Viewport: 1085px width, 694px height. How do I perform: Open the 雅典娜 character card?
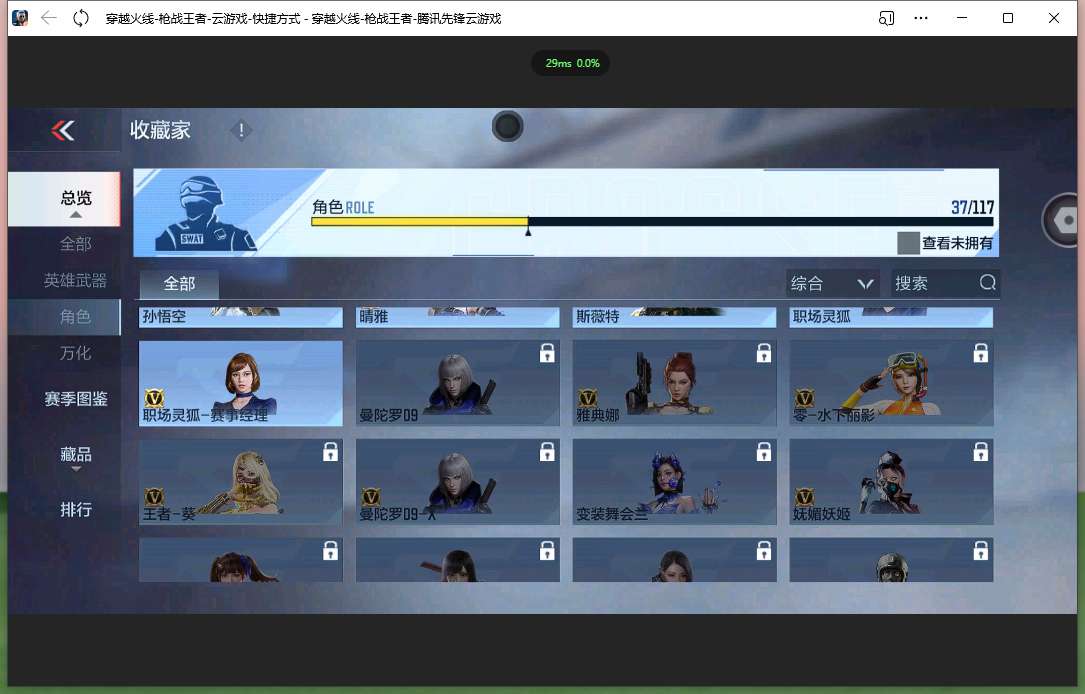pos(675,383)
